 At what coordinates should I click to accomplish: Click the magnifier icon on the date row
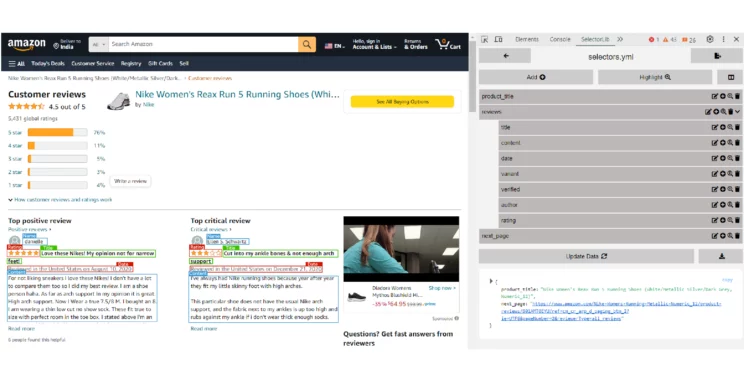730,158
